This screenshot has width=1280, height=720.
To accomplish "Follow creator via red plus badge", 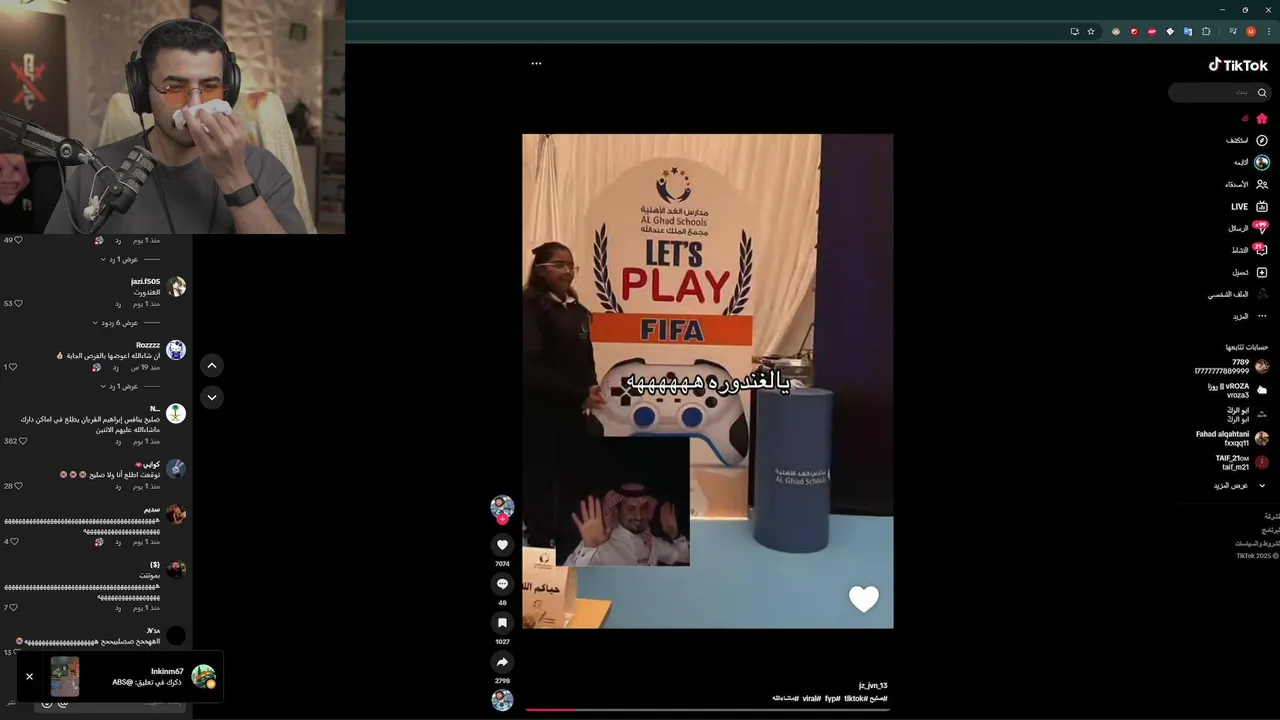I will coord(502,519).
